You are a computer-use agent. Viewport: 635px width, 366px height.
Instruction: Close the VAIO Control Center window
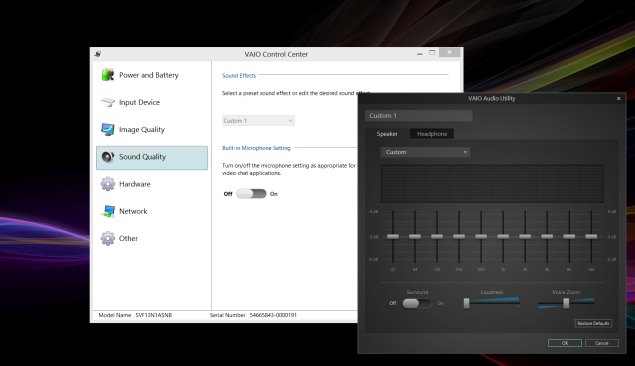tap(450, 52)
